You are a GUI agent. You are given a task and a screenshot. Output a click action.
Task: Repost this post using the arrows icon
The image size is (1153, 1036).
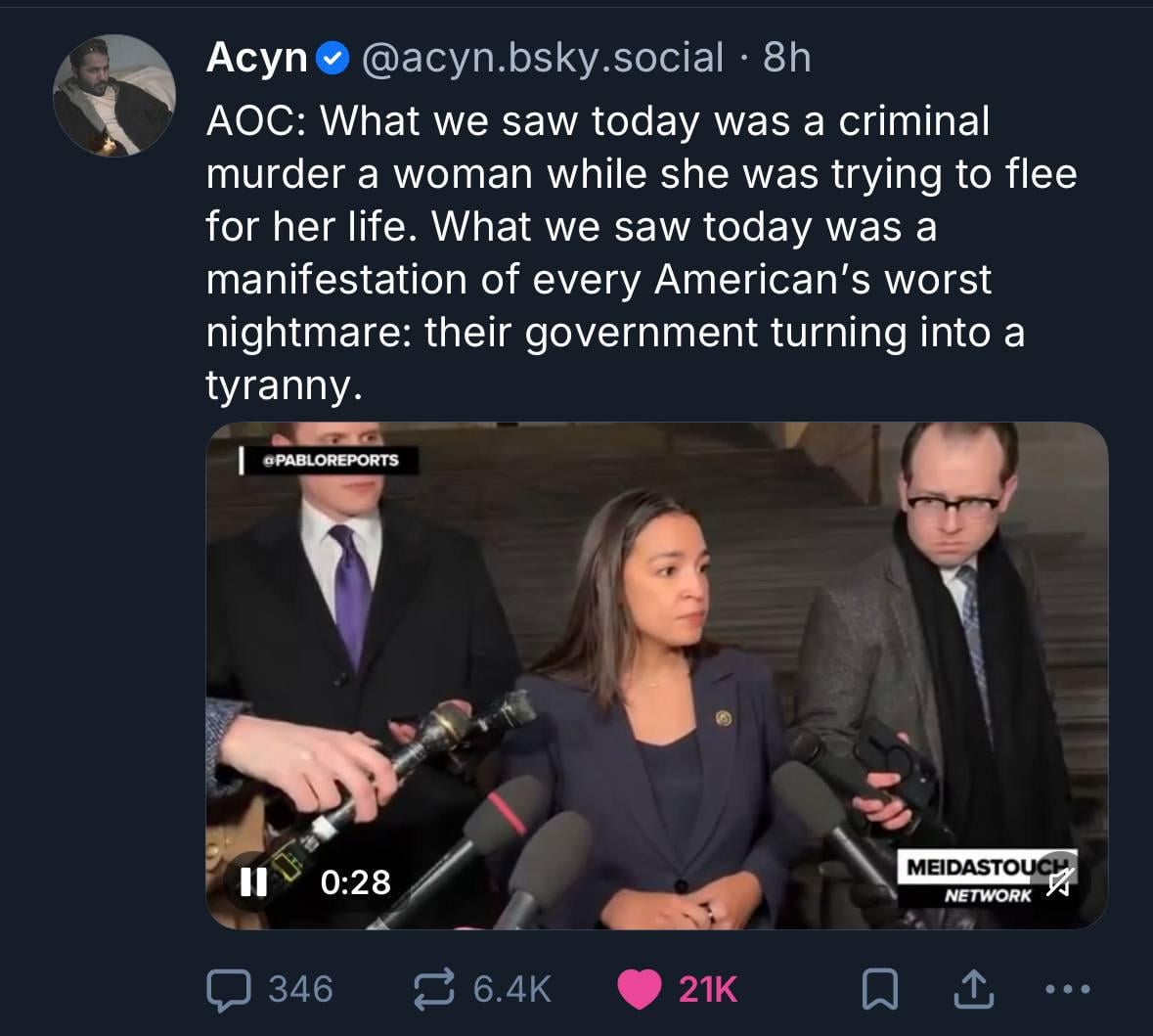(433, 988)
